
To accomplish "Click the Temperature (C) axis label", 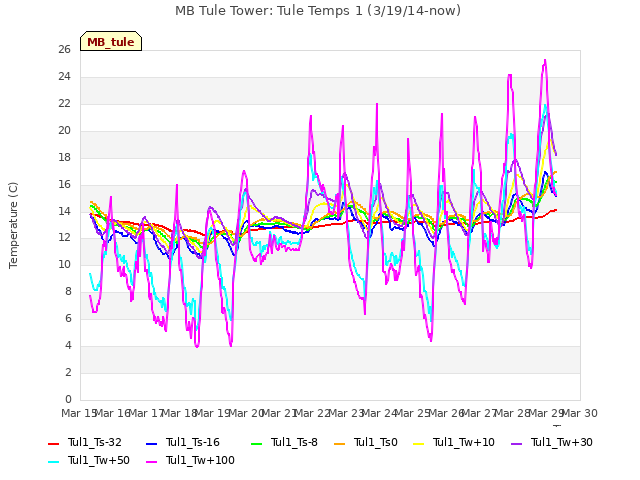I will (x=13, y=225).
